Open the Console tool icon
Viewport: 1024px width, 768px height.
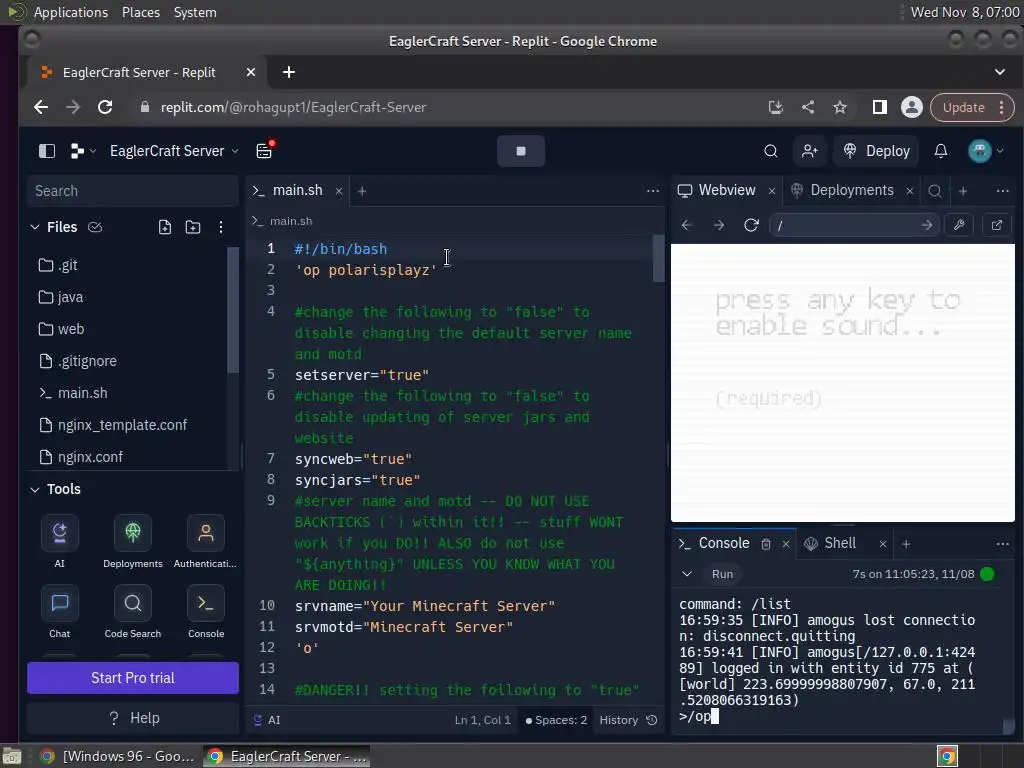(x=206, y=612)
